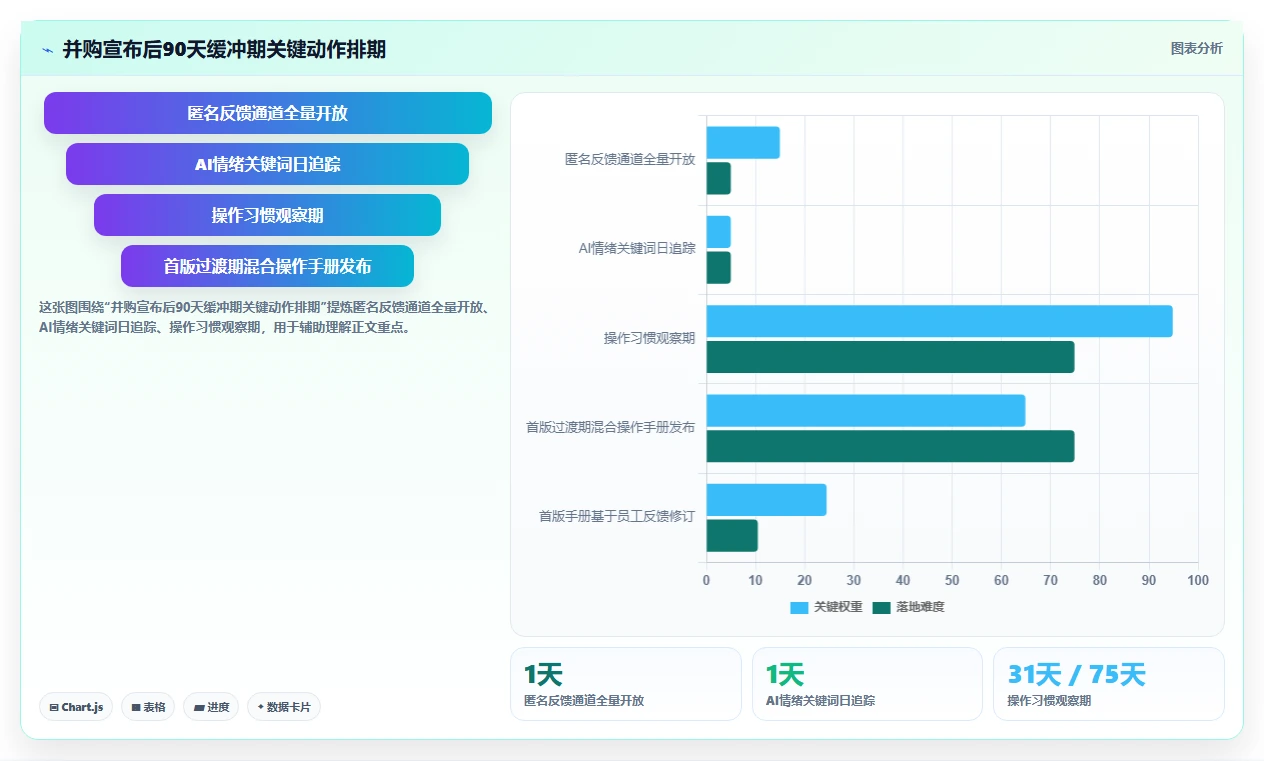The height and width of the screenshot is (761, 1264).
Task: Toggle the 关键权重 legend swatch
Action: coord(799,607)
